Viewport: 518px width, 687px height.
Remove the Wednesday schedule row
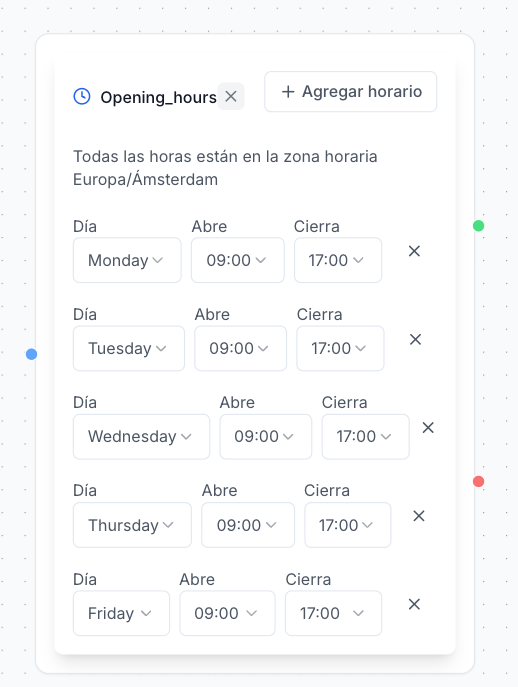tap(428, 428)
